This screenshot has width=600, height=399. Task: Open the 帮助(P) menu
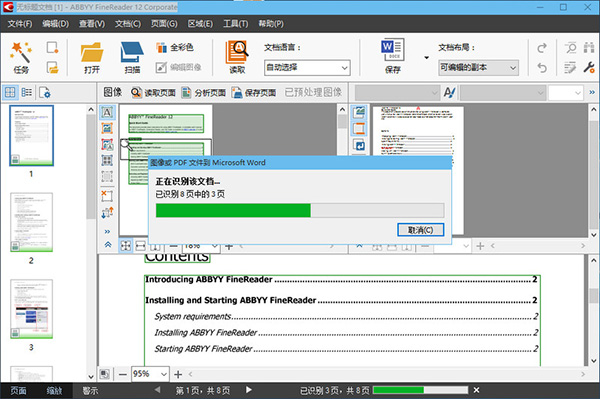[271, 24]
